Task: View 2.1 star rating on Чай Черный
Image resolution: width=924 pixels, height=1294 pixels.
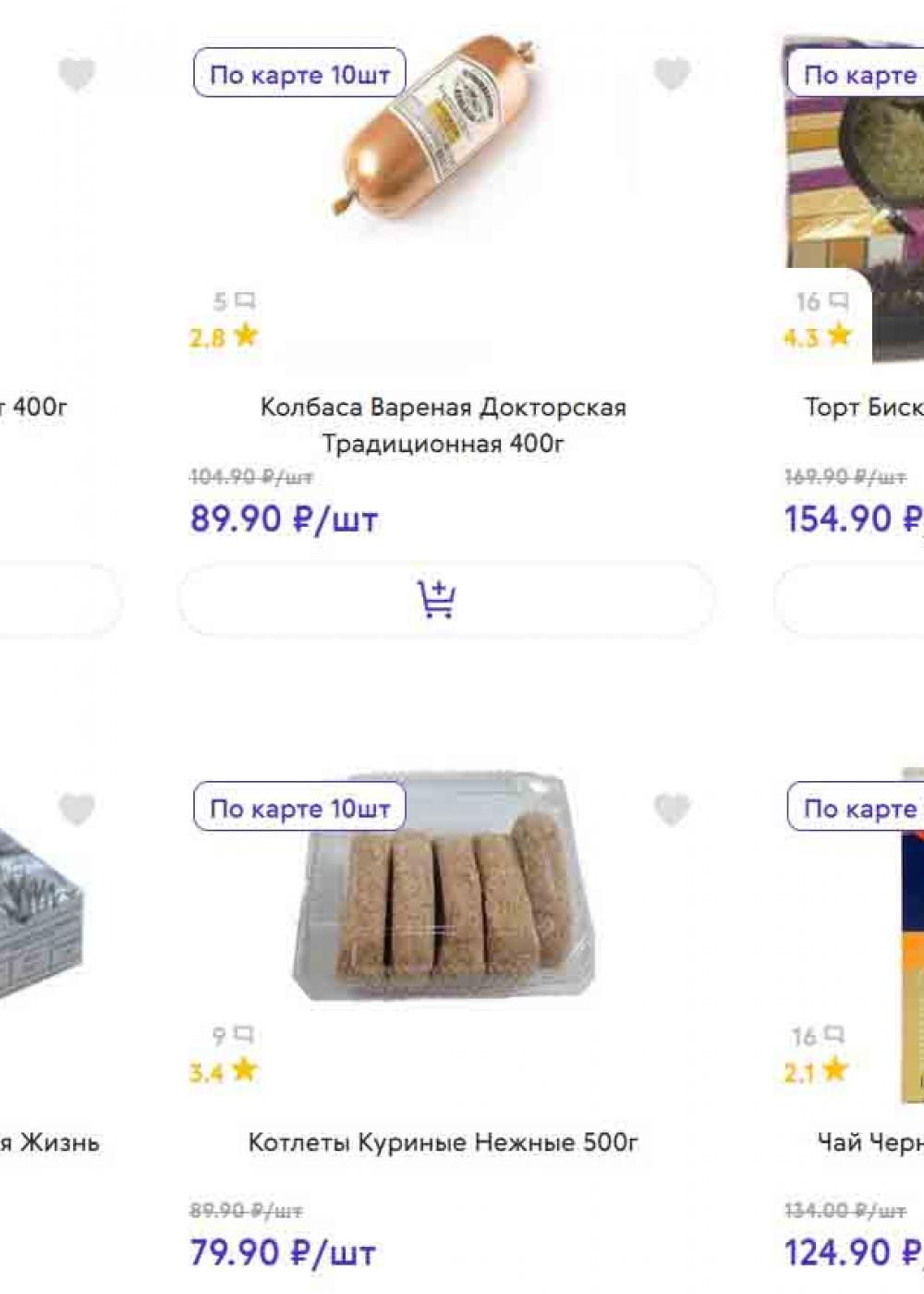Action: click(x=816, y=1072)
